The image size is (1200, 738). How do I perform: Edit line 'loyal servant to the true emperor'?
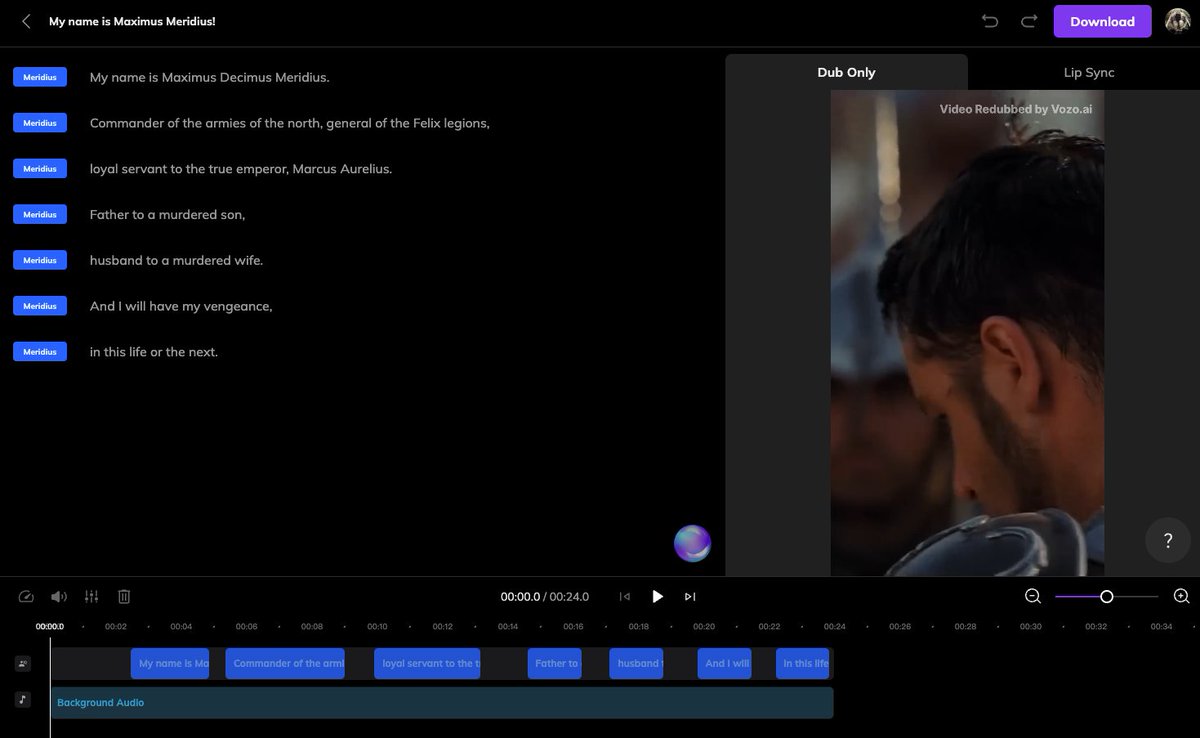[241, 169]
